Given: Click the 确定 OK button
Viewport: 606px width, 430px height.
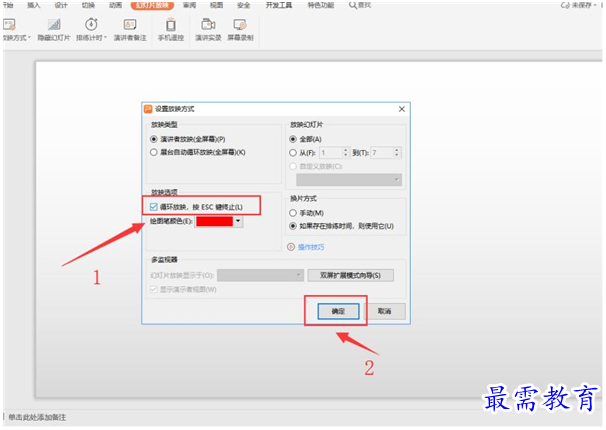Looking at the screenshot, I should (x=338, y=311).
